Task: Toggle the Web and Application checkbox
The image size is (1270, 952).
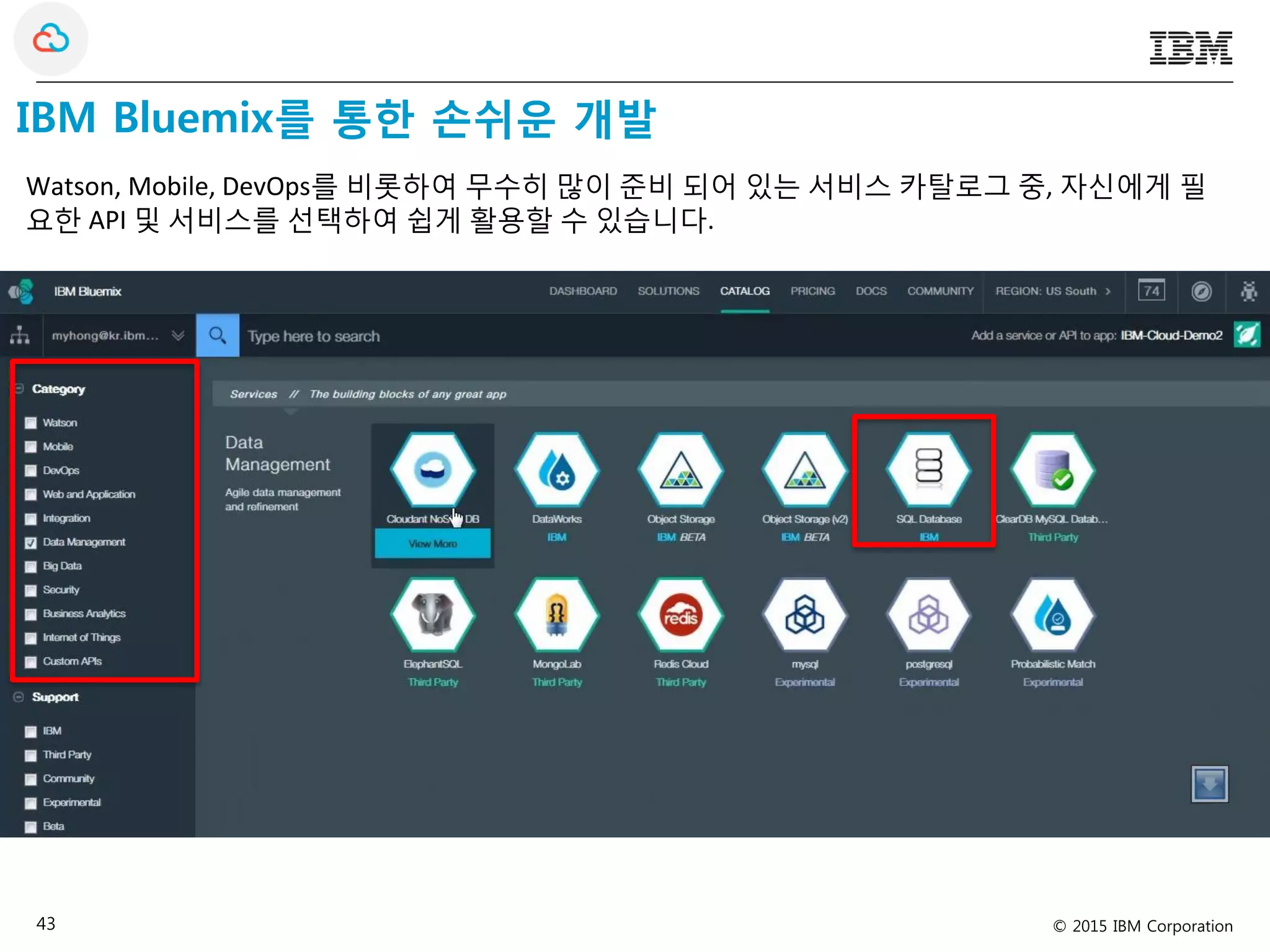Action: tap(30, 495)
